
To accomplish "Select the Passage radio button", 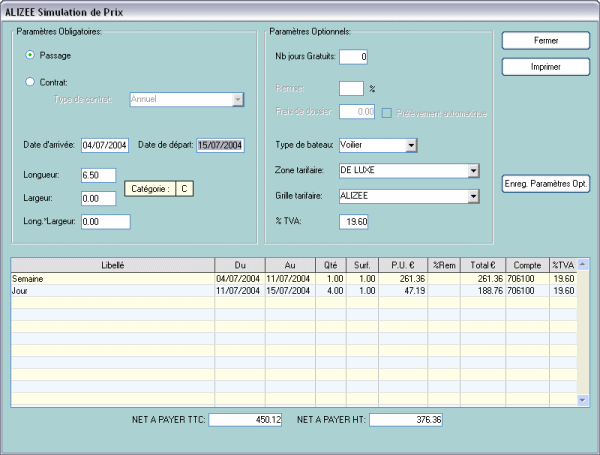I will click(29, 55).
